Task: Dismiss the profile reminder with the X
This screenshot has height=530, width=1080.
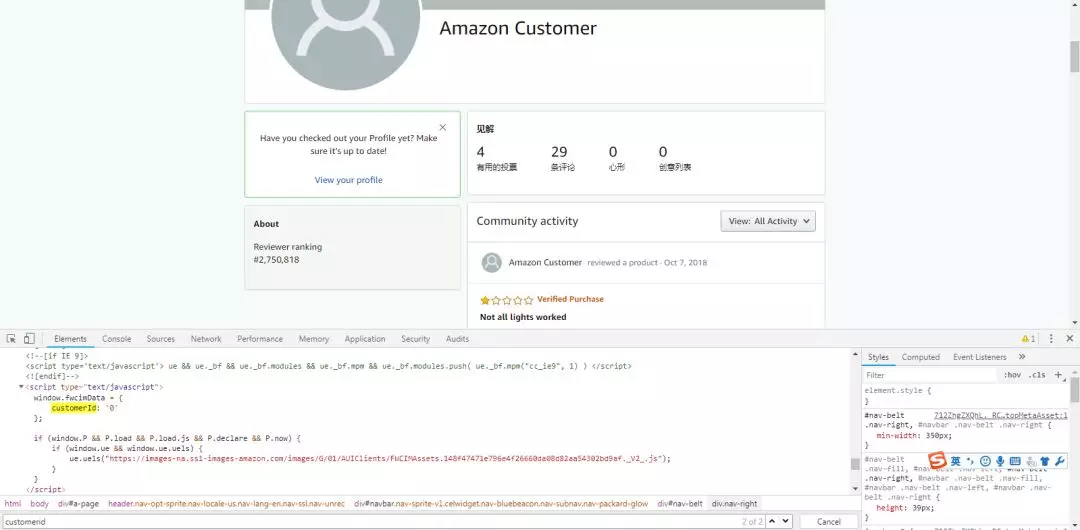Action: point(443,127)
